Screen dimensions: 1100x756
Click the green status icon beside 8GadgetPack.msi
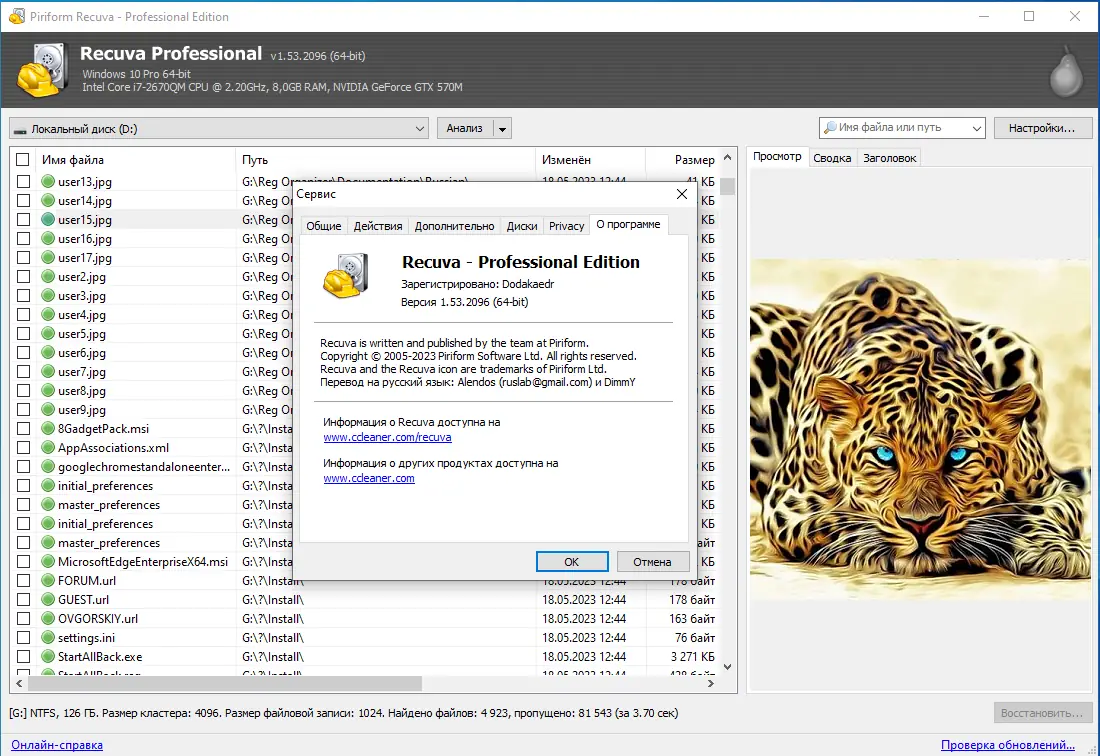click(48, 428)
